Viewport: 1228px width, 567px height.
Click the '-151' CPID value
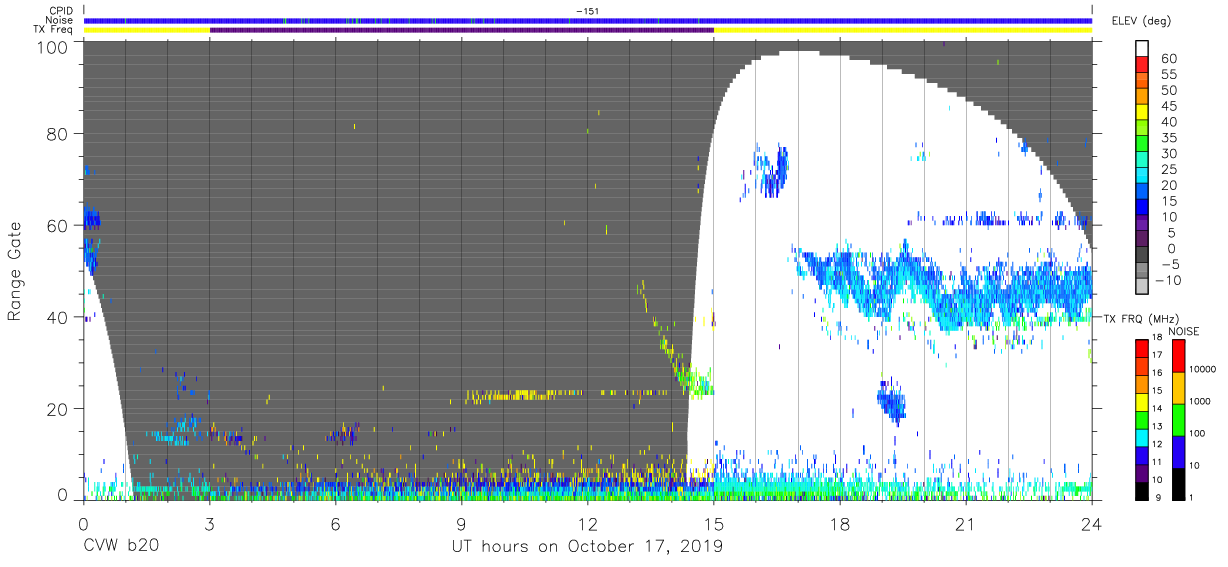tap(588, 10)
